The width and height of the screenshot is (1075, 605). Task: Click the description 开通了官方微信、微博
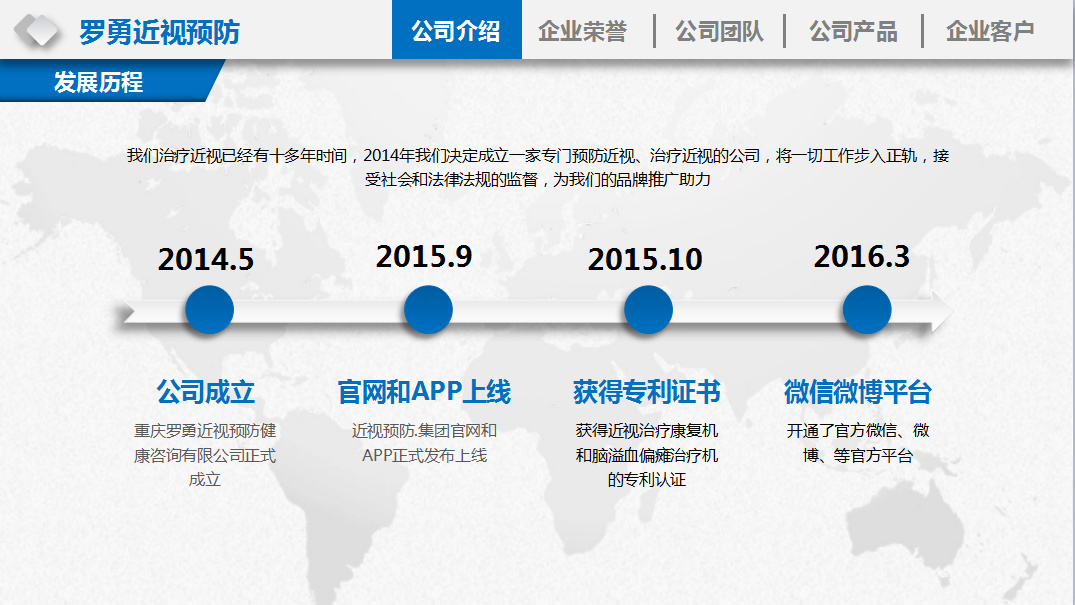[858, 443]
